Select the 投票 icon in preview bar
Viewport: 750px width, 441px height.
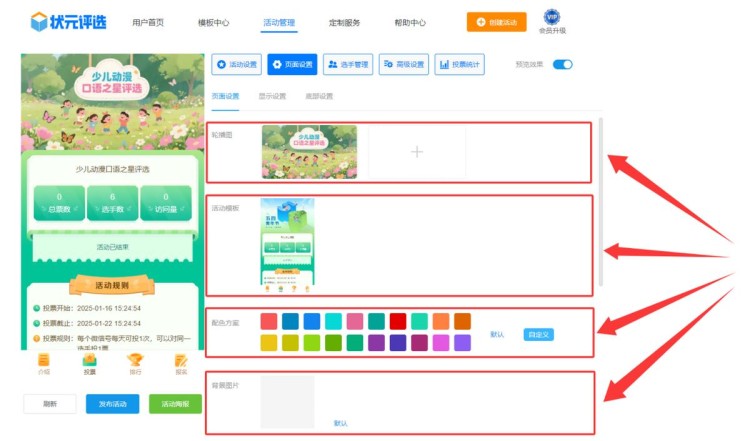89,362
